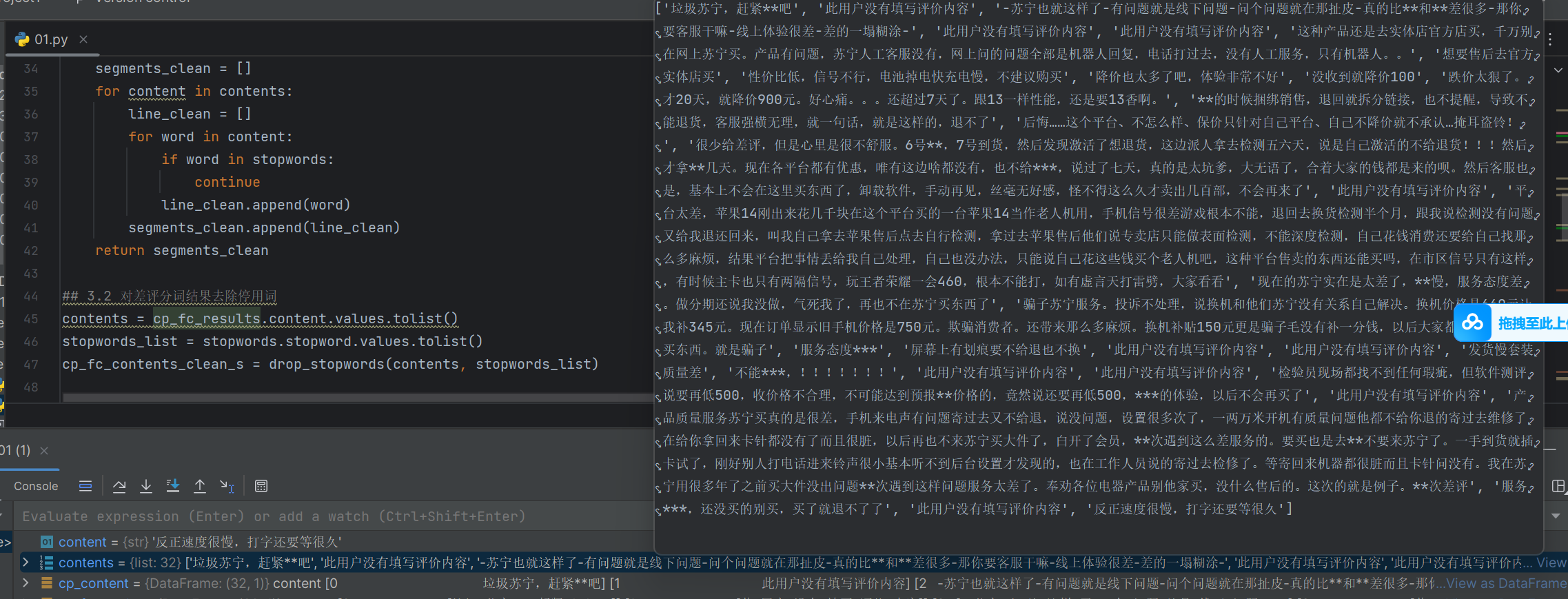
Task: Click the str type icon beside content
Action: [x=47, y=542]
